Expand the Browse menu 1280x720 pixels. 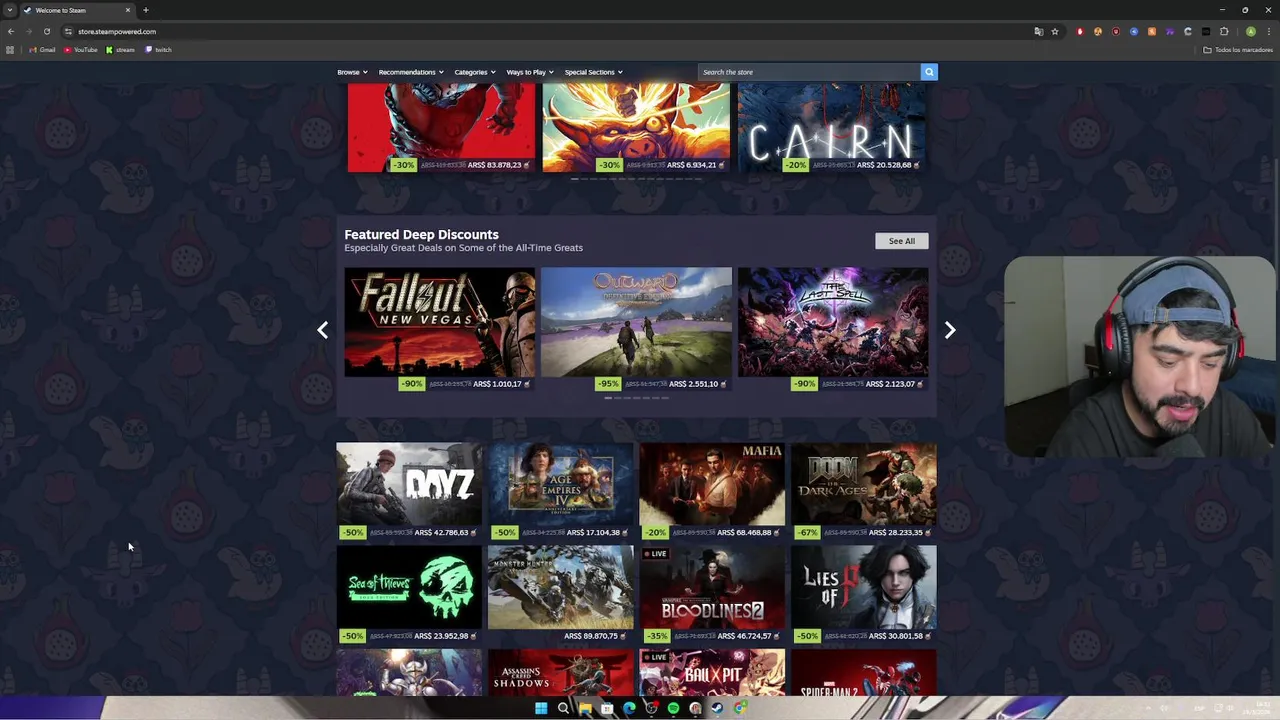pos(352,72)
